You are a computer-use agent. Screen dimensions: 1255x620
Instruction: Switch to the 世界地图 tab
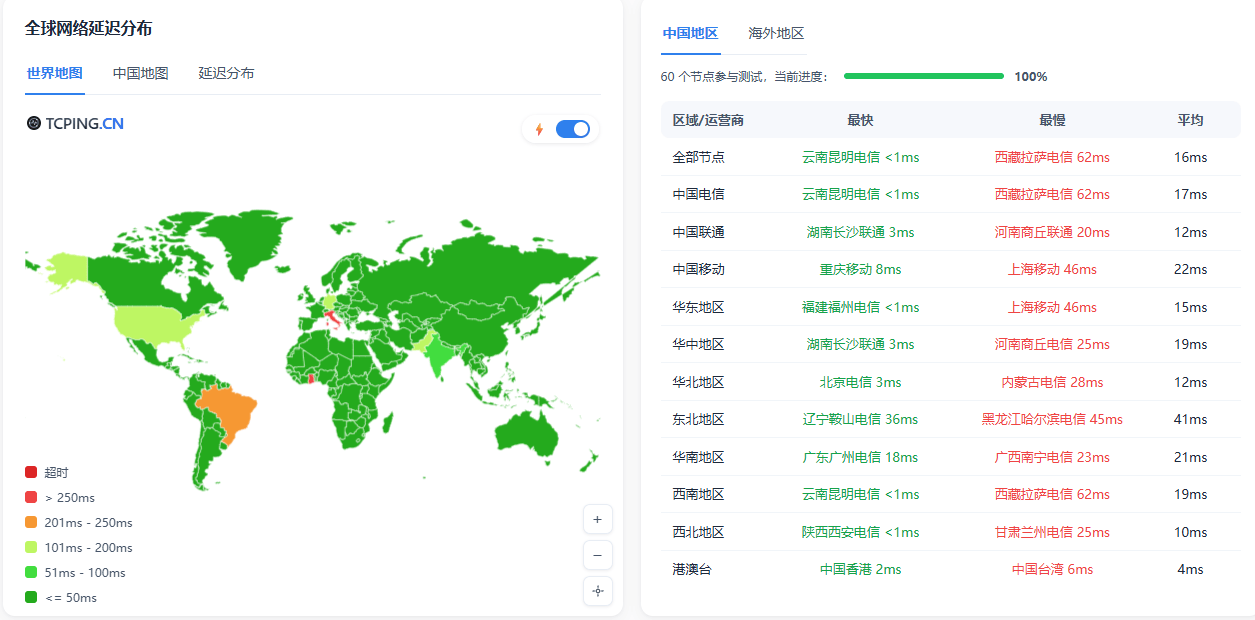pyautogui.click(x=55, y=73)
